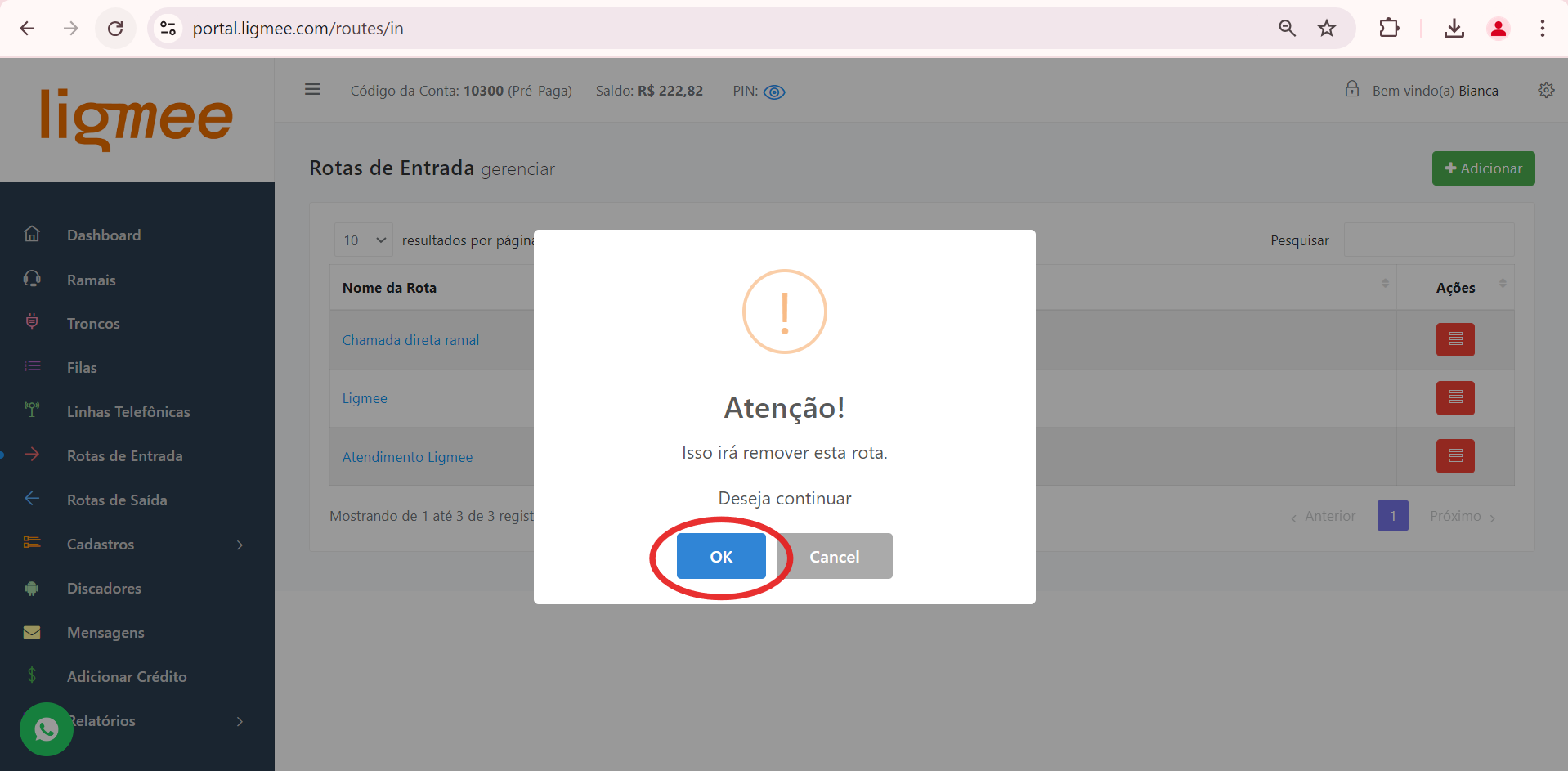The image size is (1568, 771).
Task: Open the Ligmee route link
Action: tap(365, 398)
